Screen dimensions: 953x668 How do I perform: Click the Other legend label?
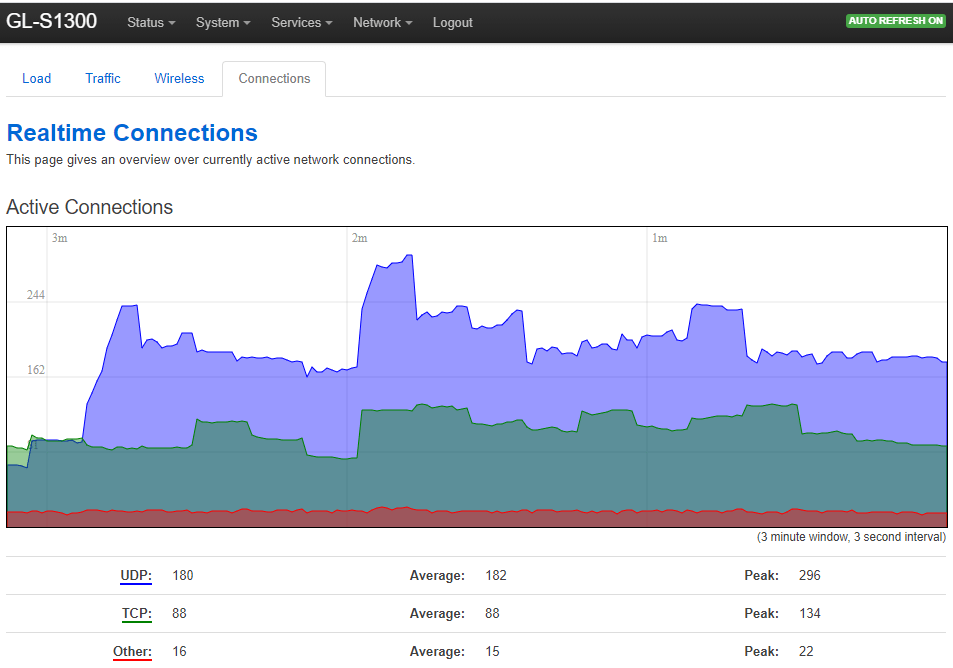click(x=132, y=652)
